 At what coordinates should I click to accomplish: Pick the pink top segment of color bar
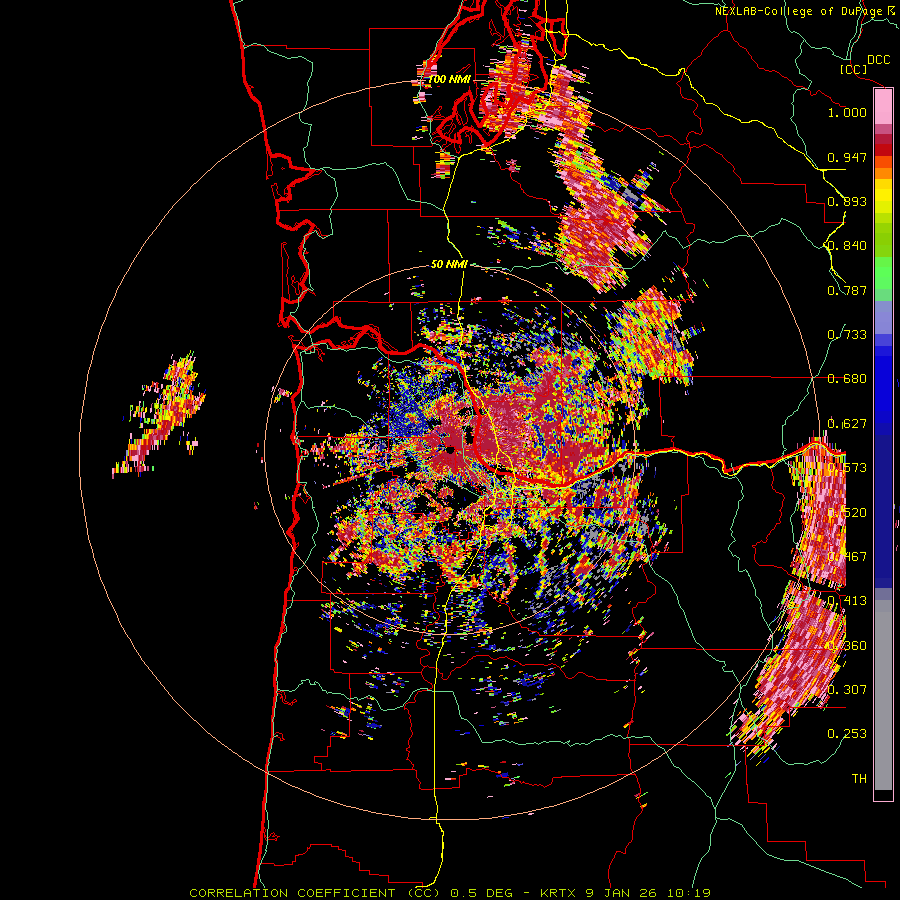tap(883, 107)
